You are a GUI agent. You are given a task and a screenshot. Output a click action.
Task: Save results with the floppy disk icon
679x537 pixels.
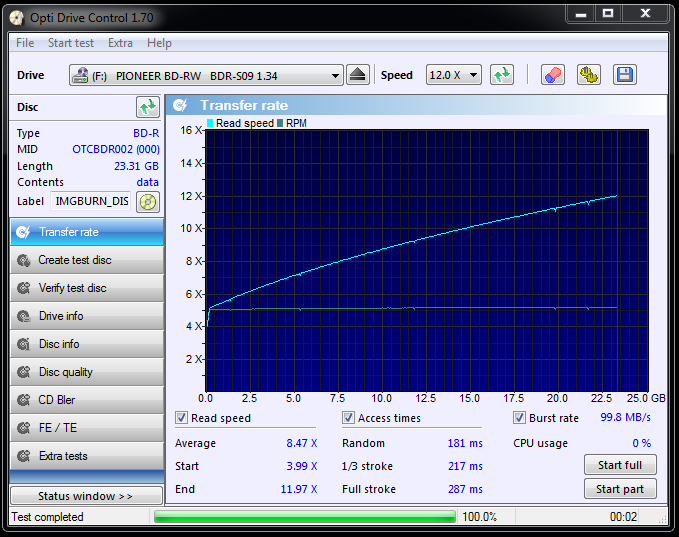tap(625, 75)
